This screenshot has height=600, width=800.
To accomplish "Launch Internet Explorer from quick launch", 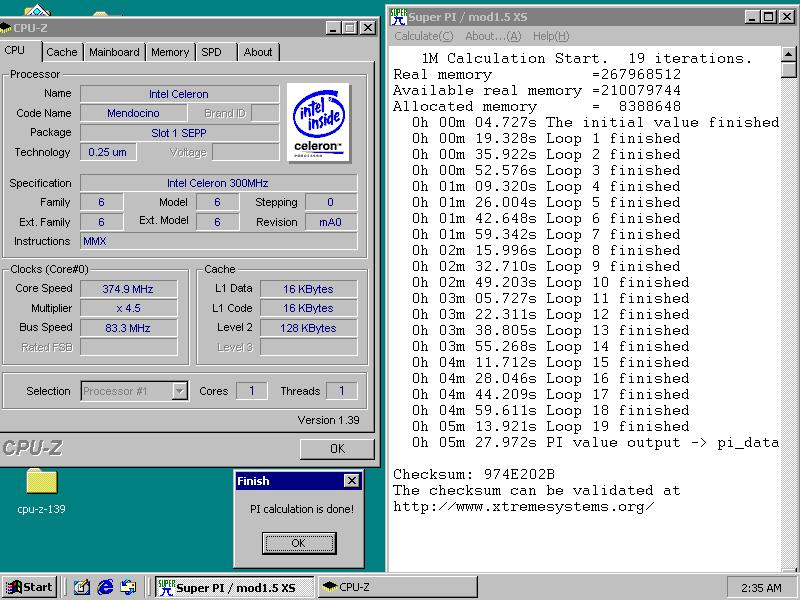I will 105,587.
